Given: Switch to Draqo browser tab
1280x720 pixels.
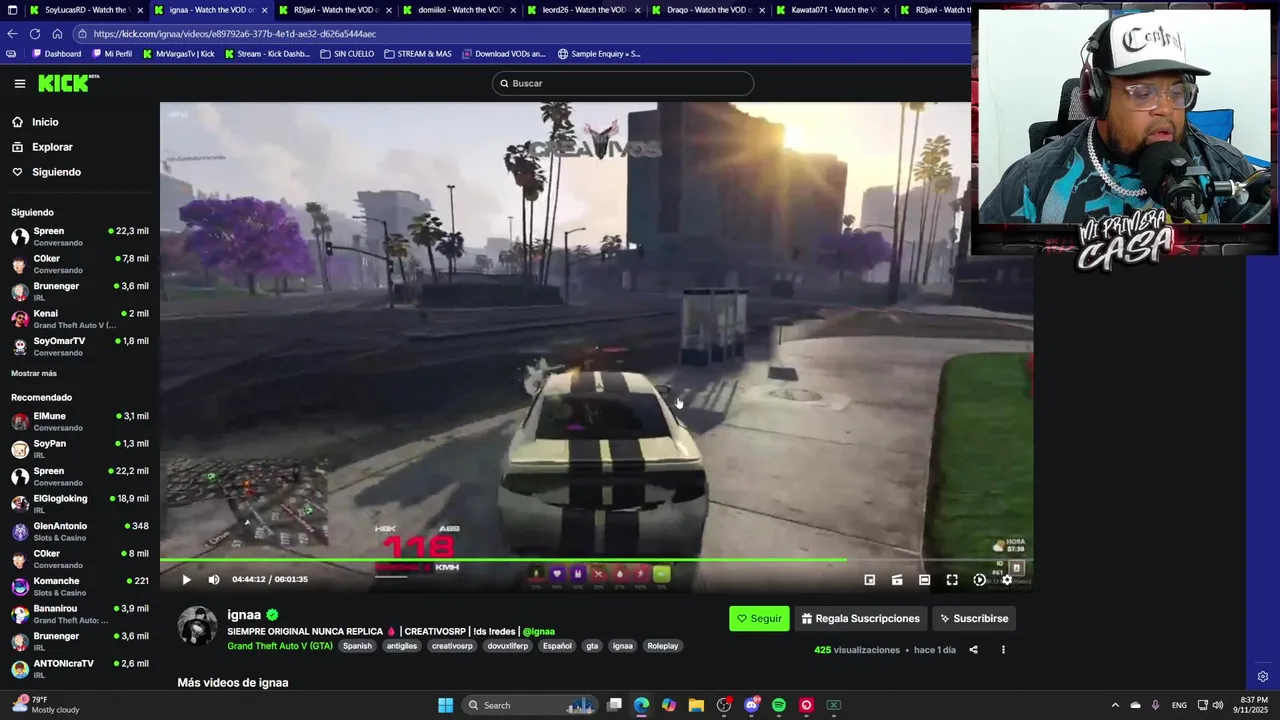Looking at the screenshot, I should (707, 10).
